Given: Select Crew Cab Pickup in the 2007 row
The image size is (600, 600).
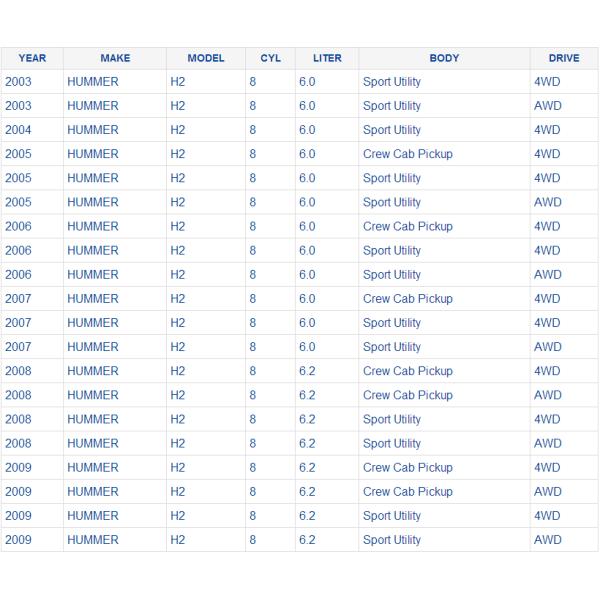Looking at the screenshot, I should click(407, 299).
